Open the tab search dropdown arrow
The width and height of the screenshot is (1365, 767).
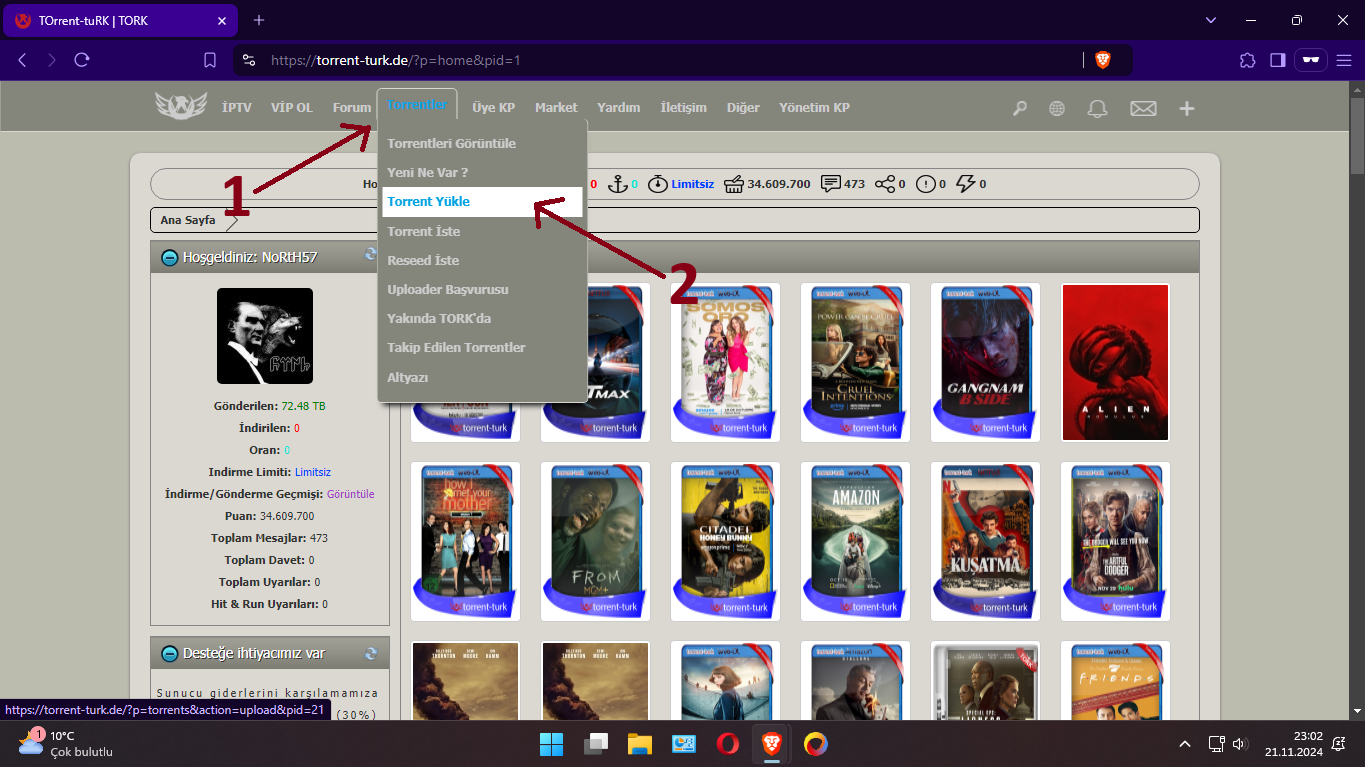pos(1211,20)
